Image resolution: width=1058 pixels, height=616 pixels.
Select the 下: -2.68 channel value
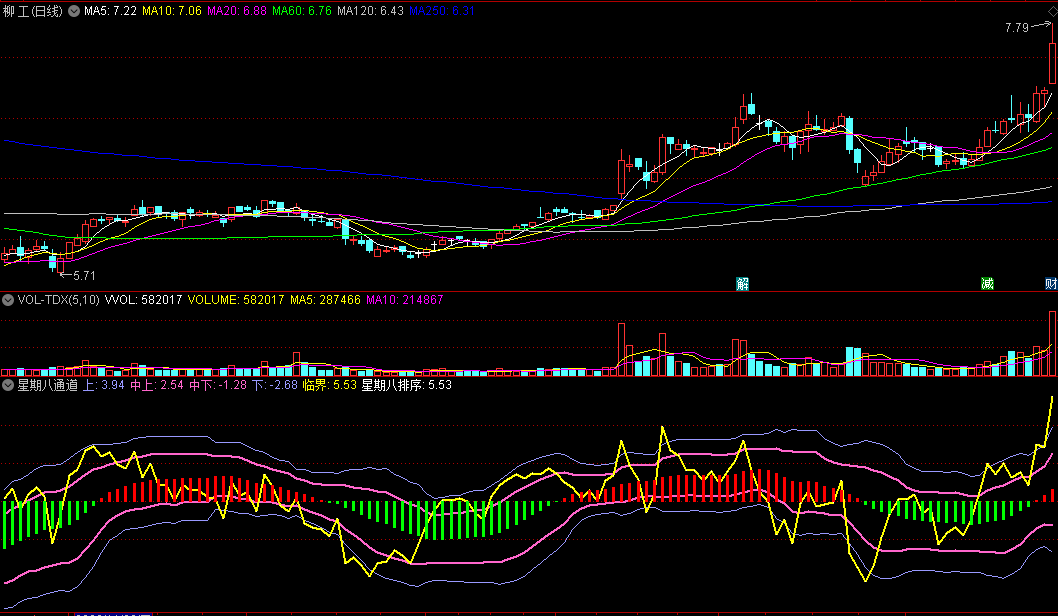tap(275, 385)
